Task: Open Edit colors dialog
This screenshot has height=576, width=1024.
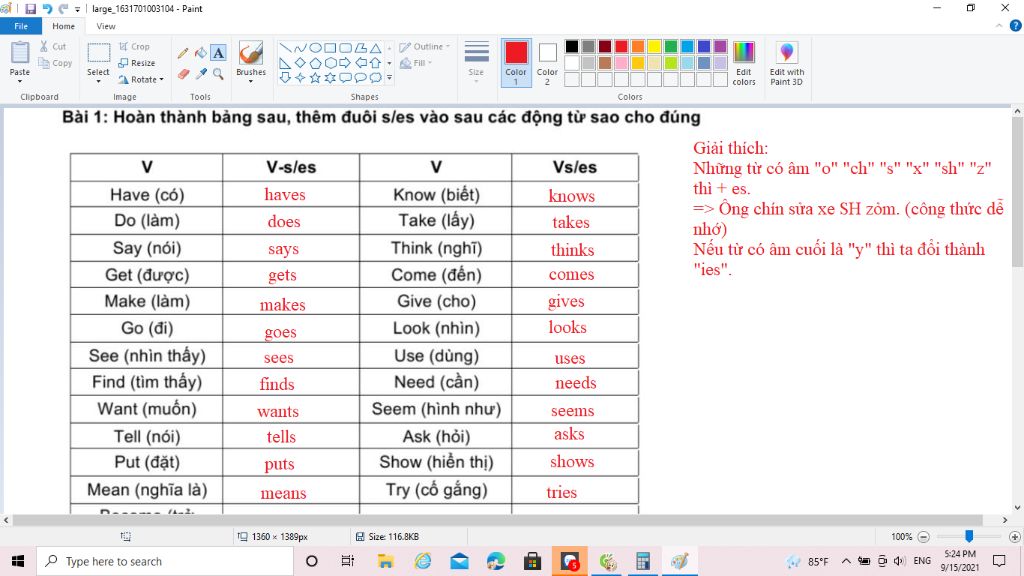Action: (x=744, y=63)
